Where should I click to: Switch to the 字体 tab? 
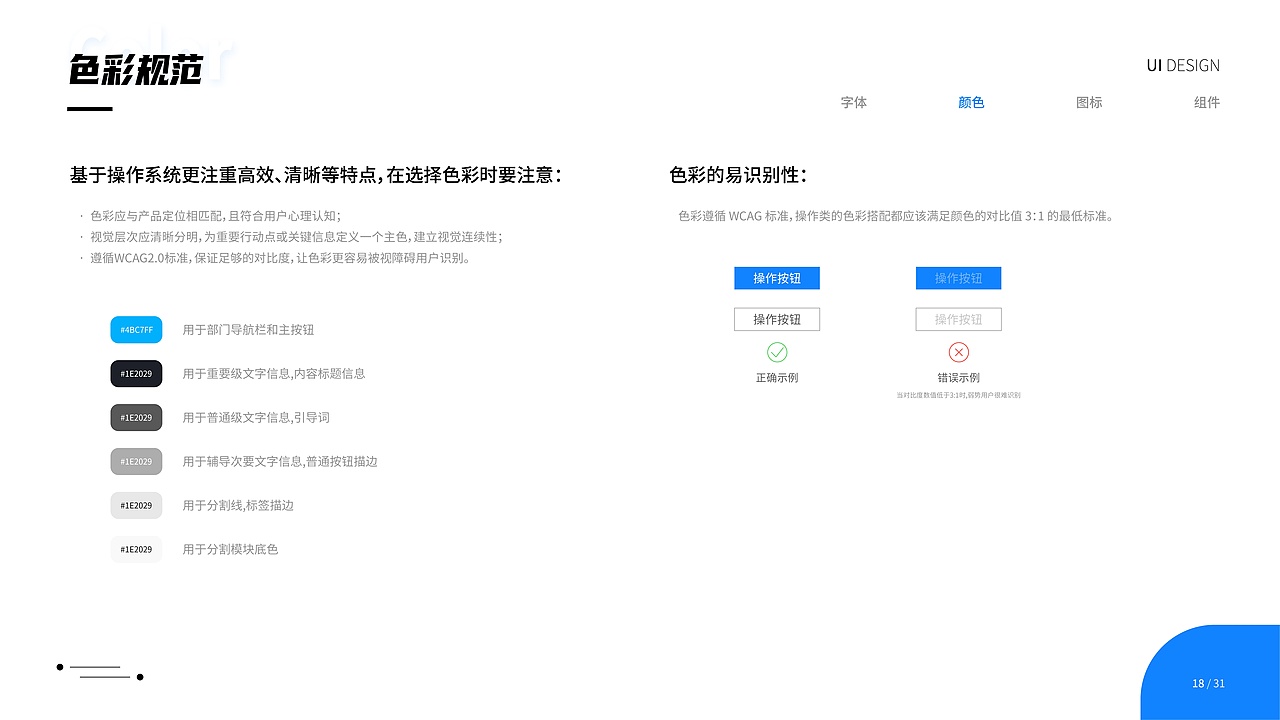point(854,102)
